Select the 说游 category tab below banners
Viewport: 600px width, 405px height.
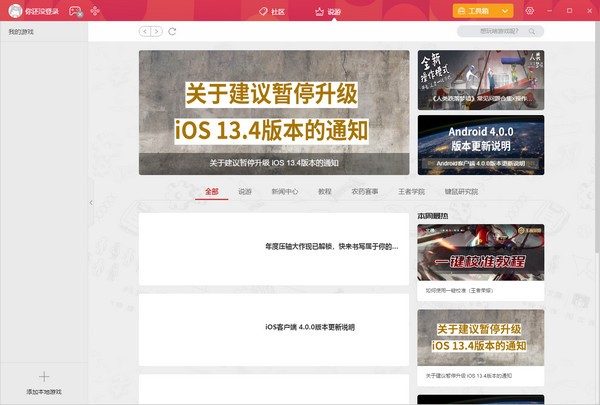(x=245, y=191)
